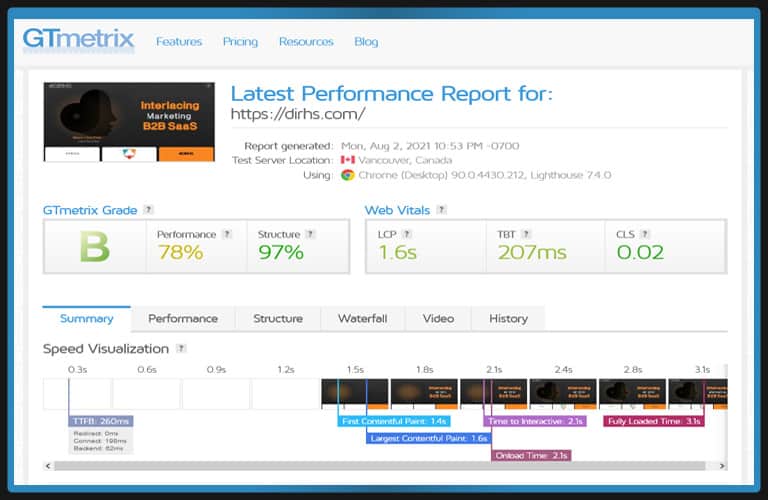This screenshot has height=500, width=768.
Task: Switch to the Waterfall tab
Action: coord(362,319)
